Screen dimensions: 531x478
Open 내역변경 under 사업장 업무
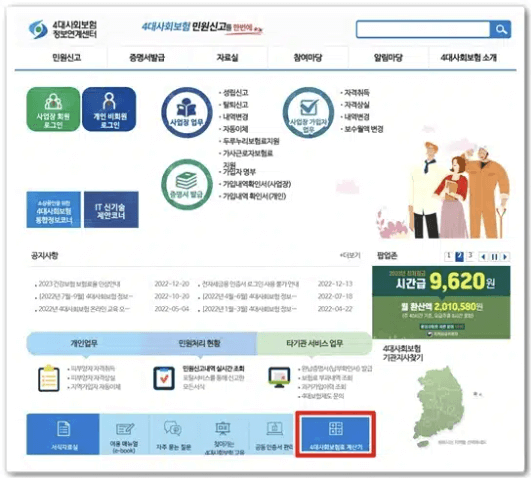tap(235, 117)
